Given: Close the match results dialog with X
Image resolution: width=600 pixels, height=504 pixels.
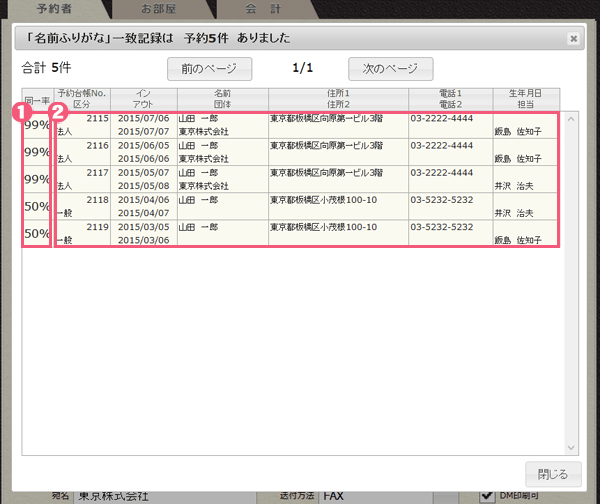Looking at the screenshot, I should point(573,38).
